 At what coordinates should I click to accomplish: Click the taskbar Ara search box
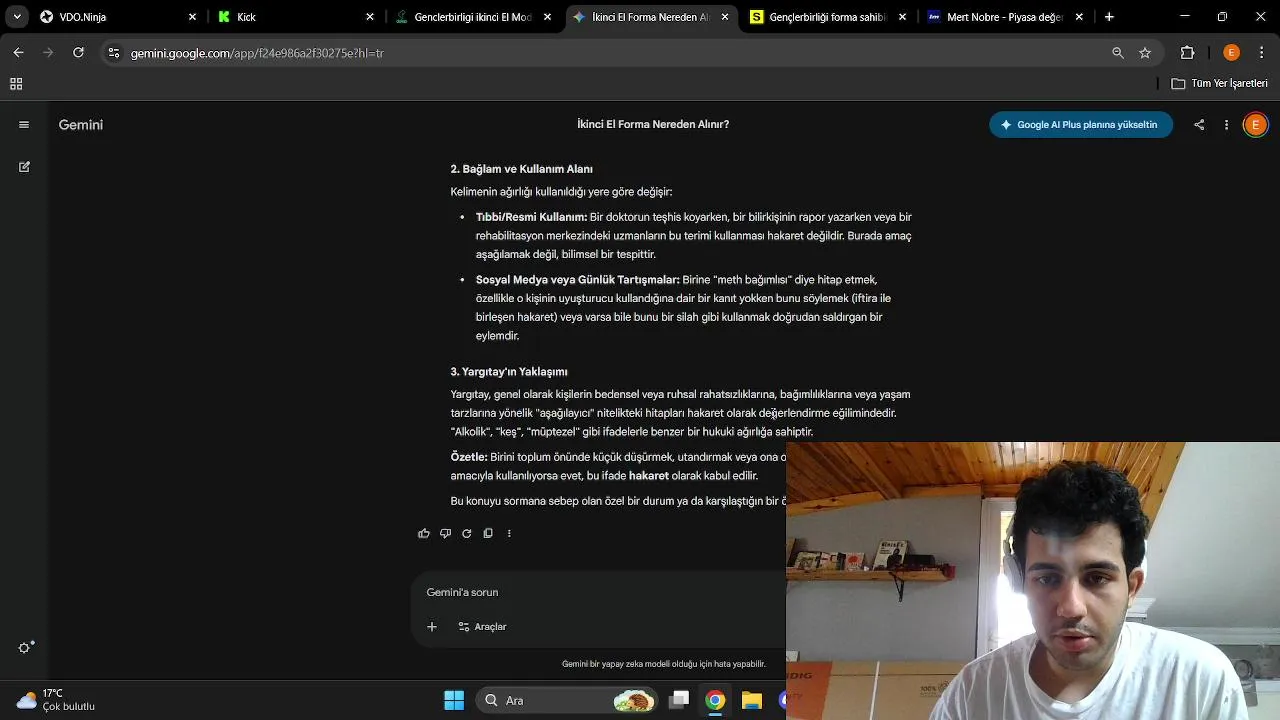tap(568, 700)
